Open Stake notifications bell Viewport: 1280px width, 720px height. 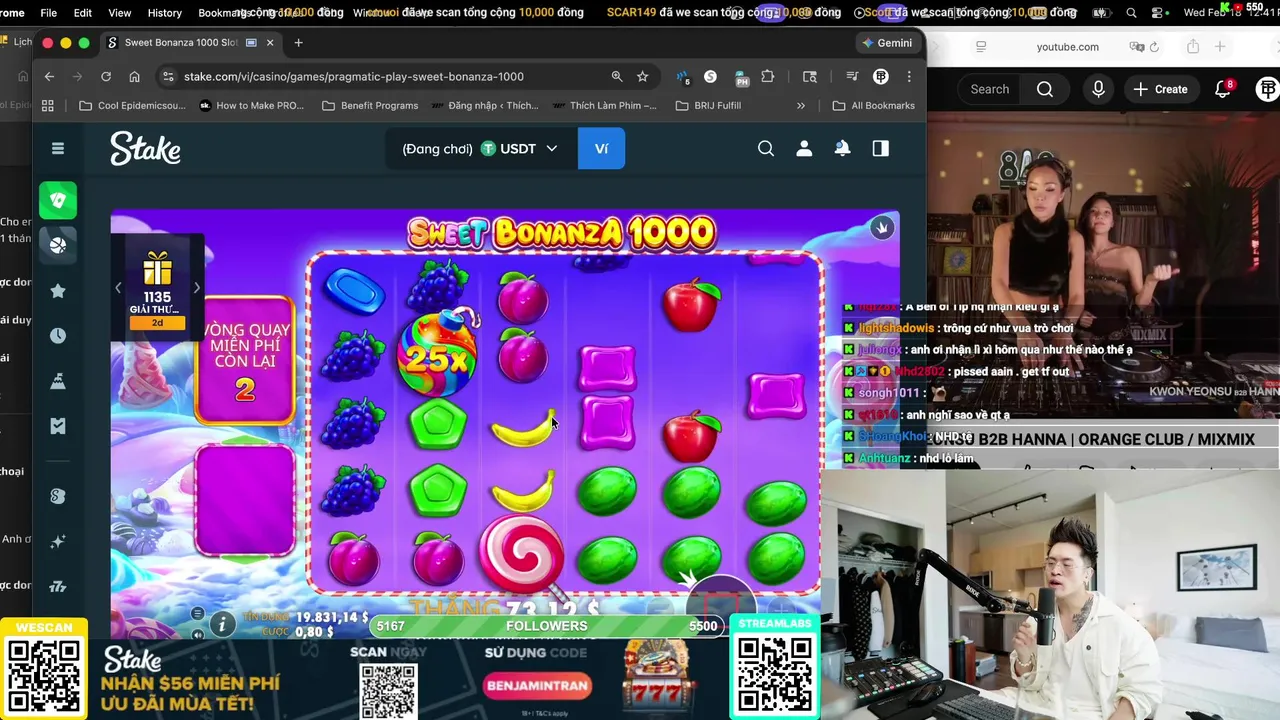842,148
